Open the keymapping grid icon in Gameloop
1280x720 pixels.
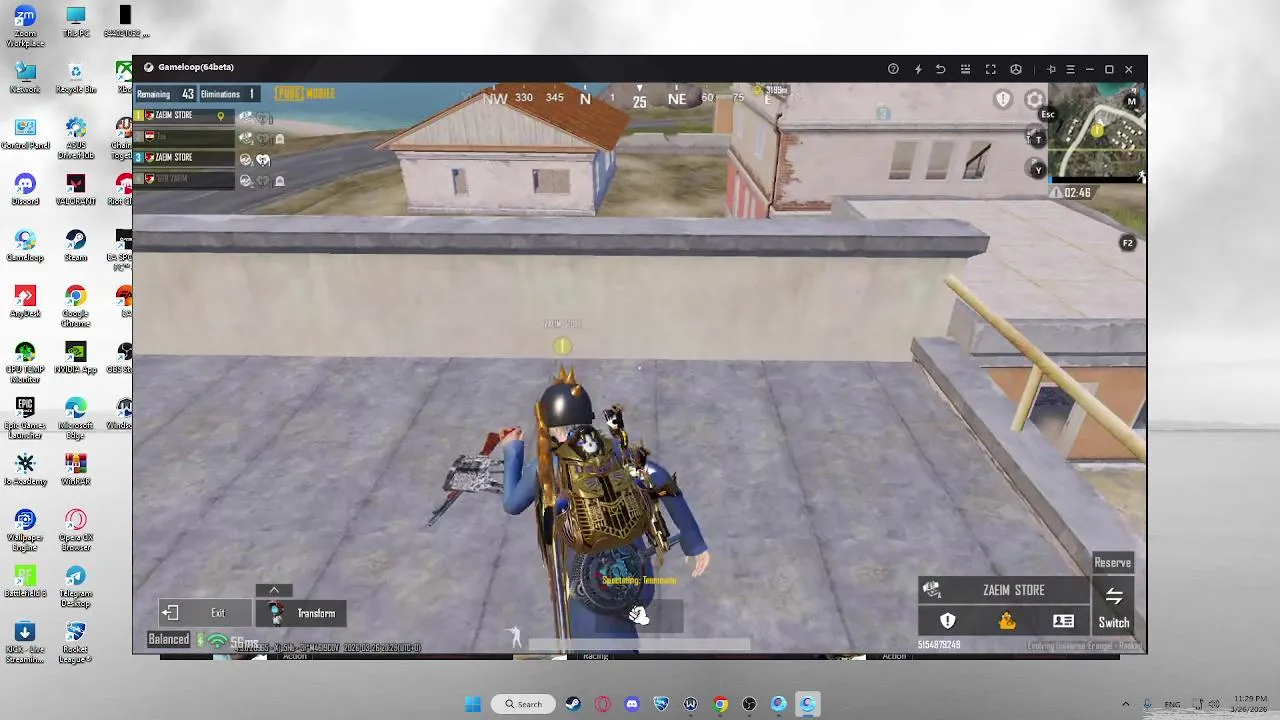pyautogui.click(x=966, y=69)
